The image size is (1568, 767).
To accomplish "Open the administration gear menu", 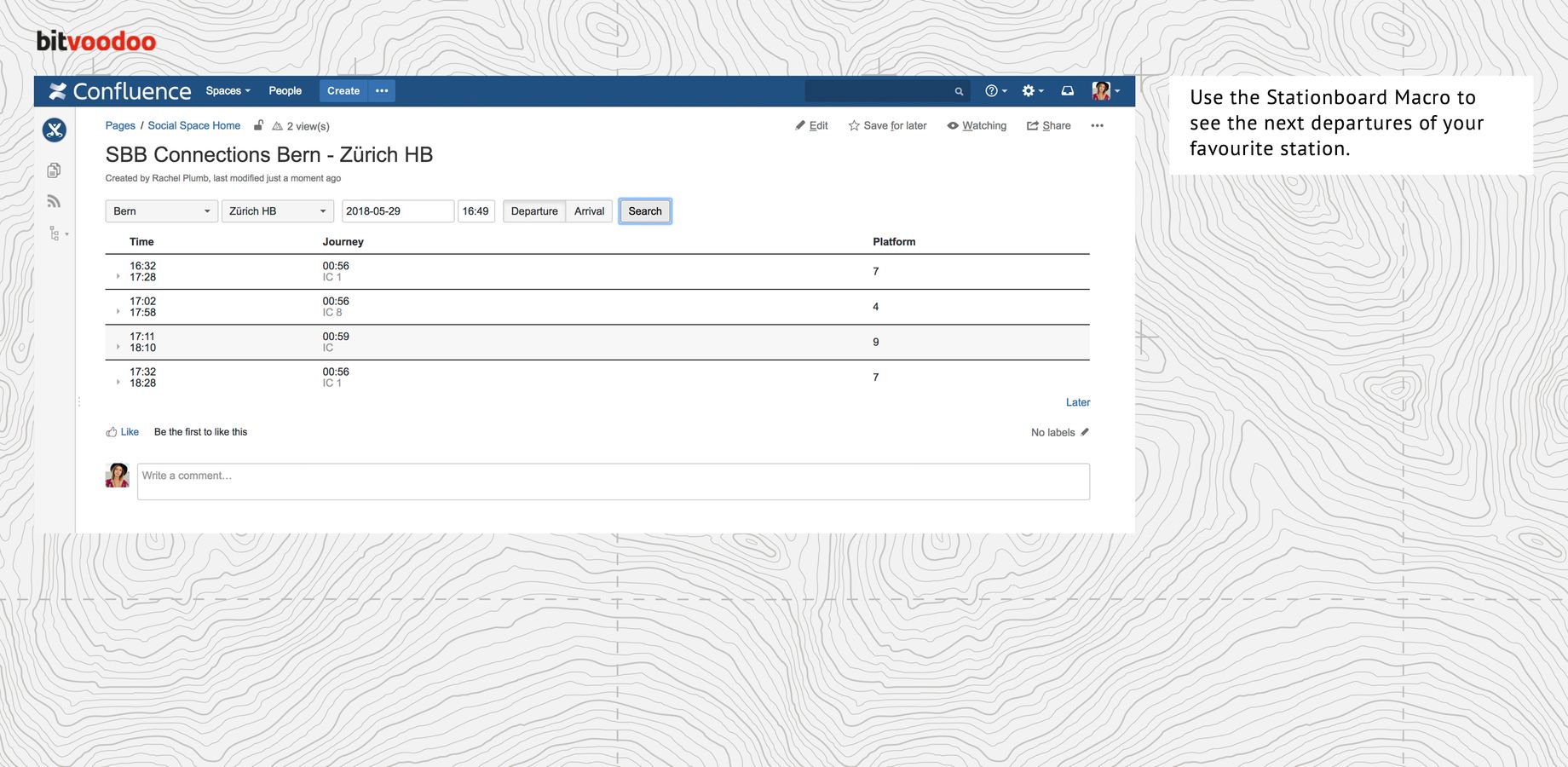I will click(1032, 91).
